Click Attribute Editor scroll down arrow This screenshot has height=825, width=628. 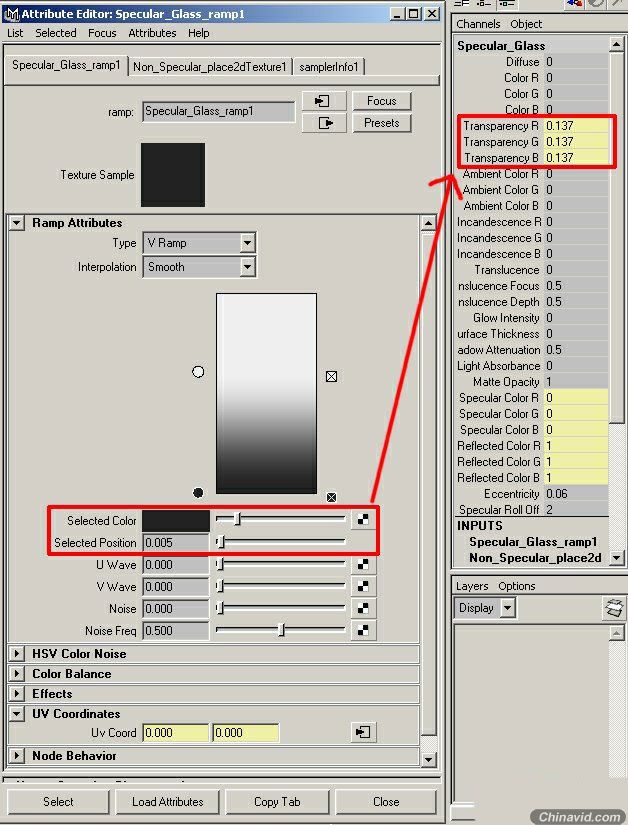point(428,759)
